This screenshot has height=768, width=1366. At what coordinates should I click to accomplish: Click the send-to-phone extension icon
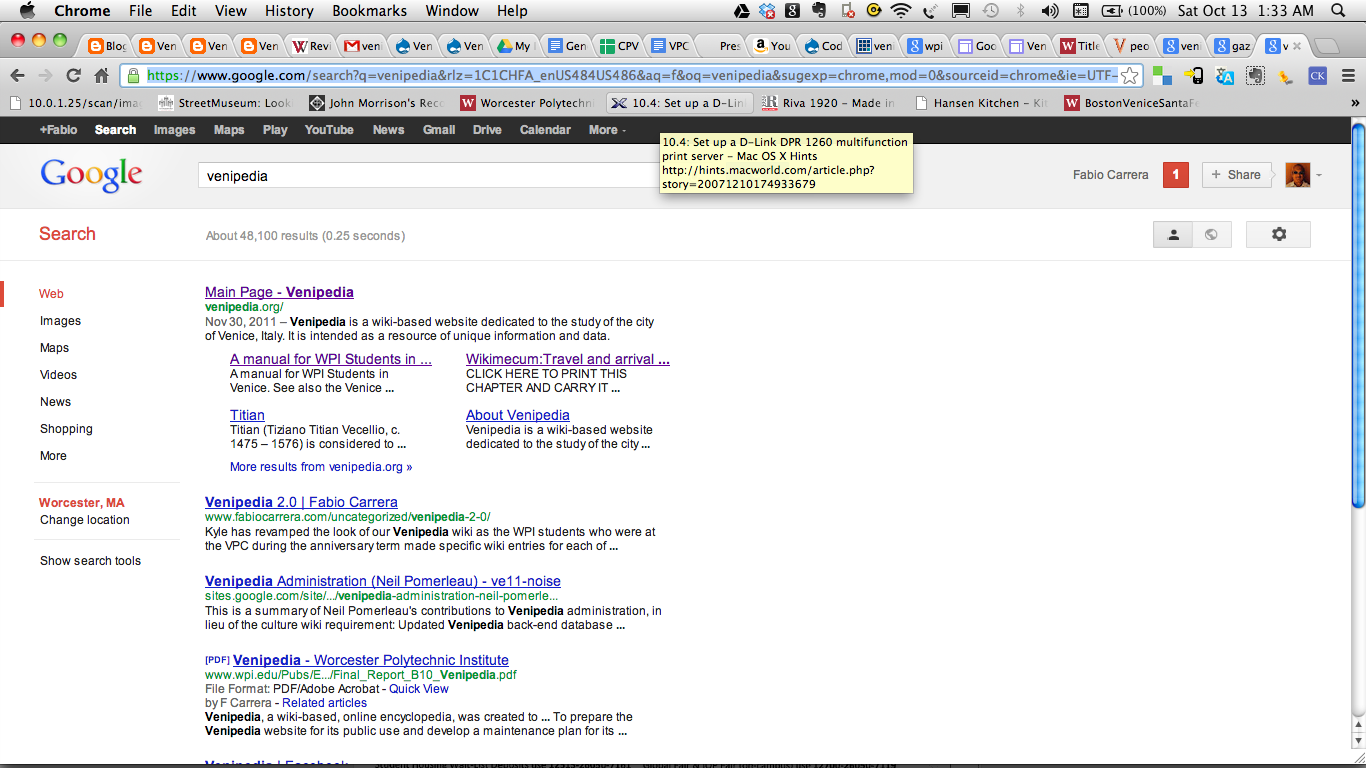[x=1193, y=75]
